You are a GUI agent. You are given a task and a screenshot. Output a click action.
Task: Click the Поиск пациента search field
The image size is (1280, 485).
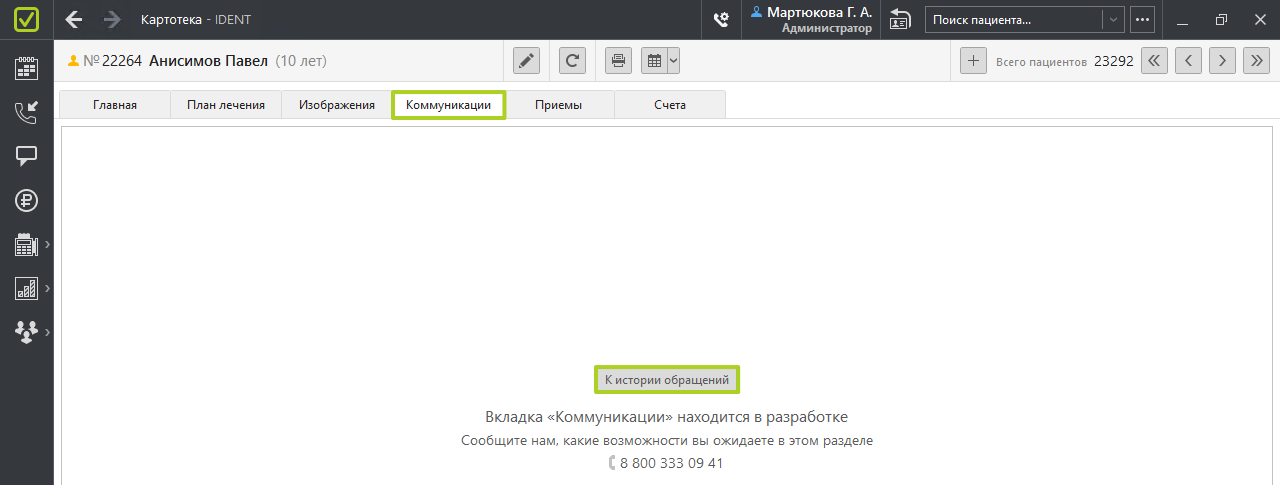[1013, 20]
